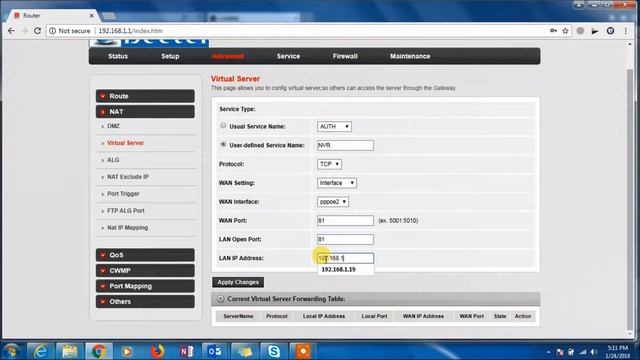The width and height of the screenshot is (640, 360).
Task: Open the WAN Setting Interface dropdown
Action: (x=337, y=183)
